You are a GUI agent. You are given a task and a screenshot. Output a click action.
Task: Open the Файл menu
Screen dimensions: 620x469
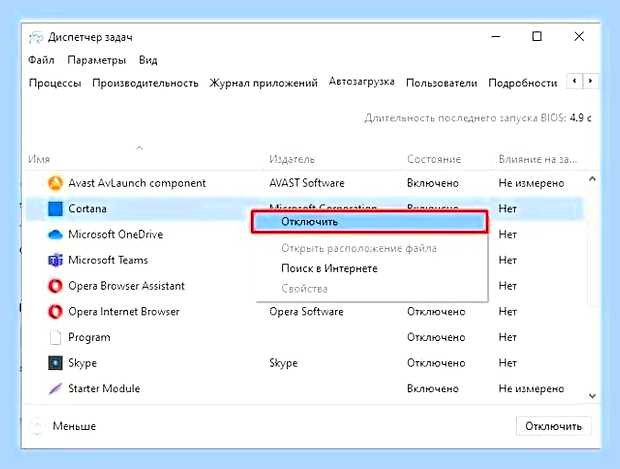41,60
